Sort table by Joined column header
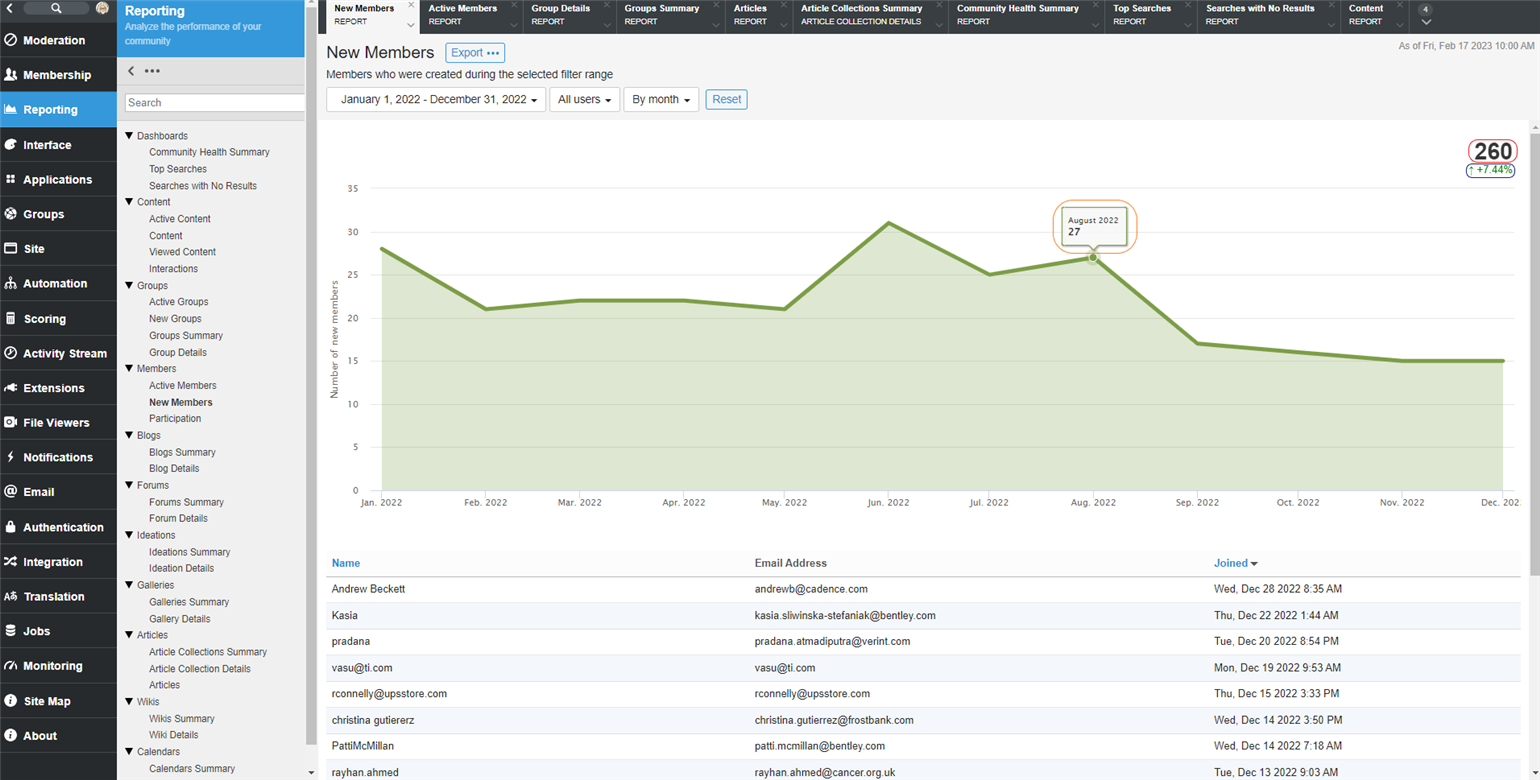The image size is (1540, 780). pos(1236,563)
